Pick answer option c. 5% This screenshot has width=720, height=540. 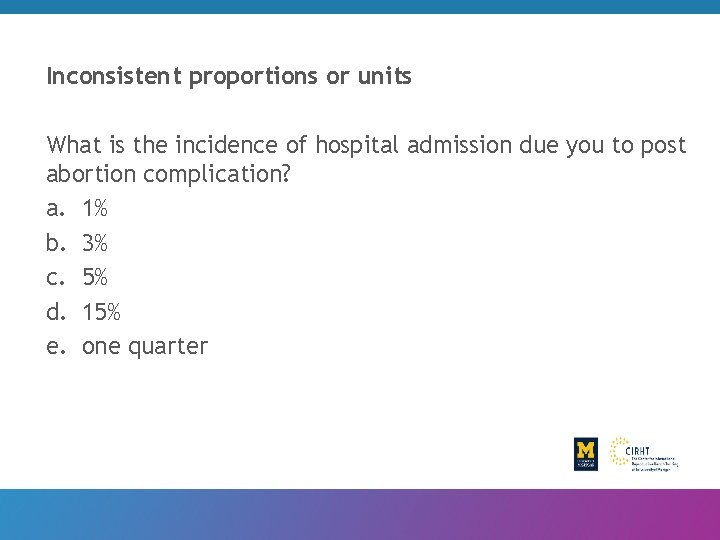coord(95,277)
